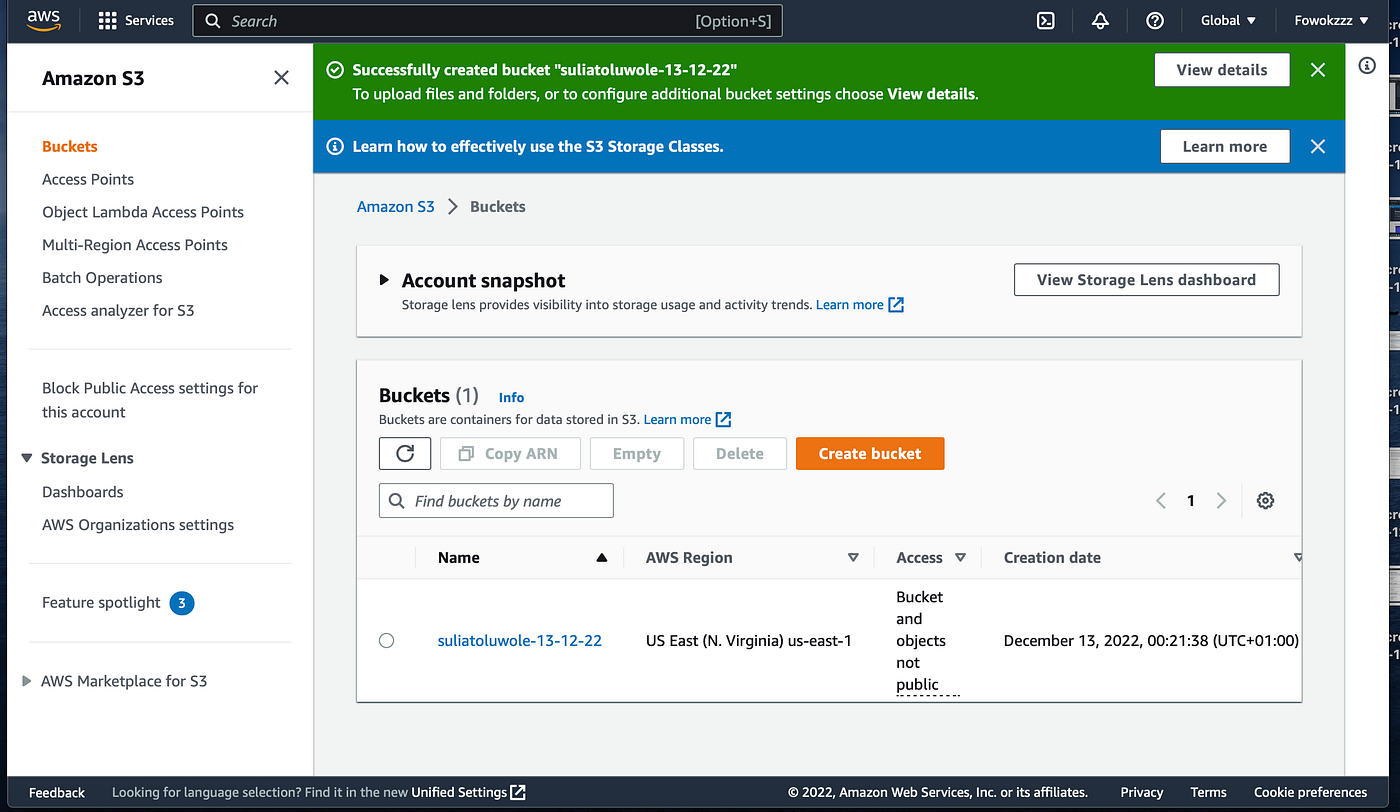Click the external link icon after Buckets Learn more

[x=724, y=420]
